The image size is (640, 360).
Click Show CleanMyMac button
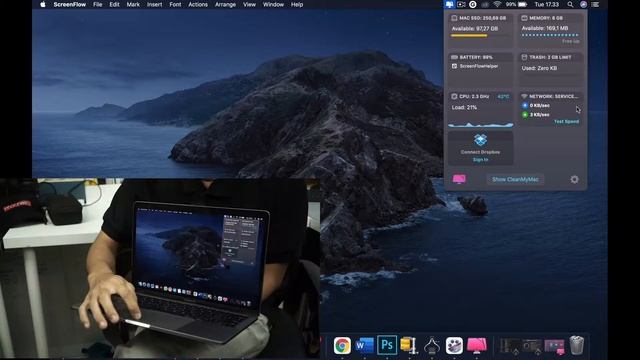click(515, 179)
